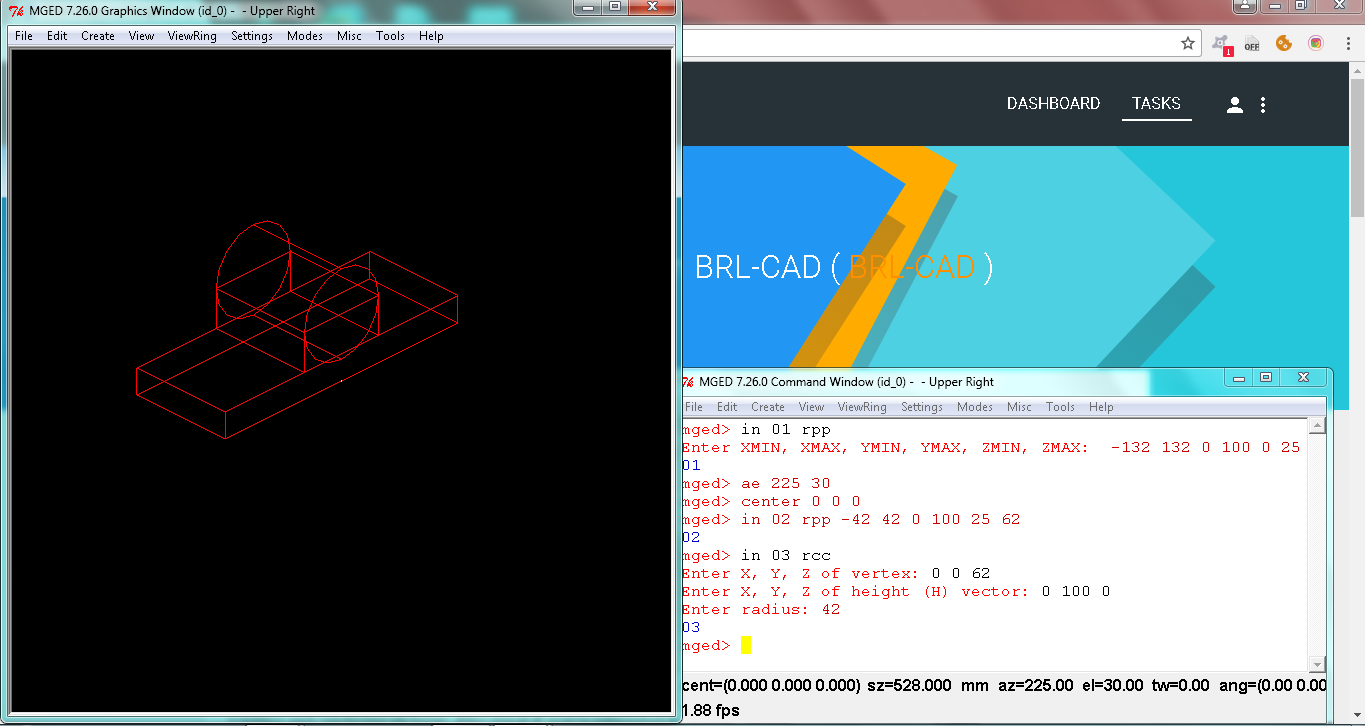
Task: Open the Avast extension with red badge
Action: tap(1222, 44)
